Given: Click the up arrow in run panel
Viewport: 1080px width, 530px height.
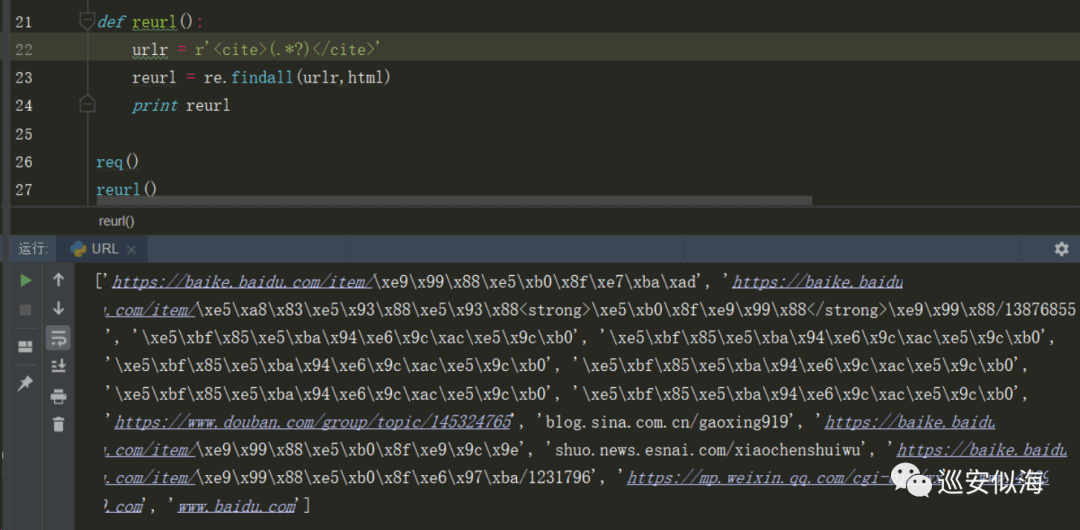Looking at the screenshot, I should pyautogui.click(x=59, y=280).
